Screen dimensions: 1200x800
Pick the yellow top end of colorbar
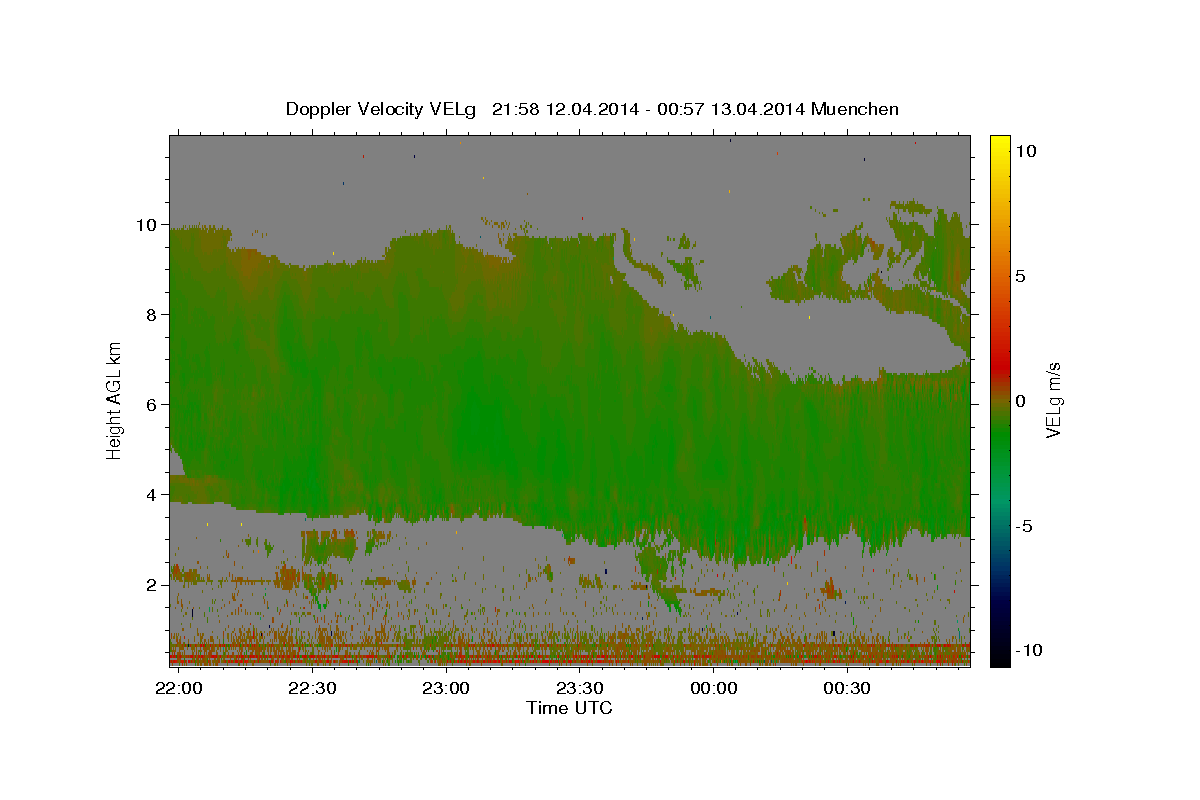(1000, 142)
